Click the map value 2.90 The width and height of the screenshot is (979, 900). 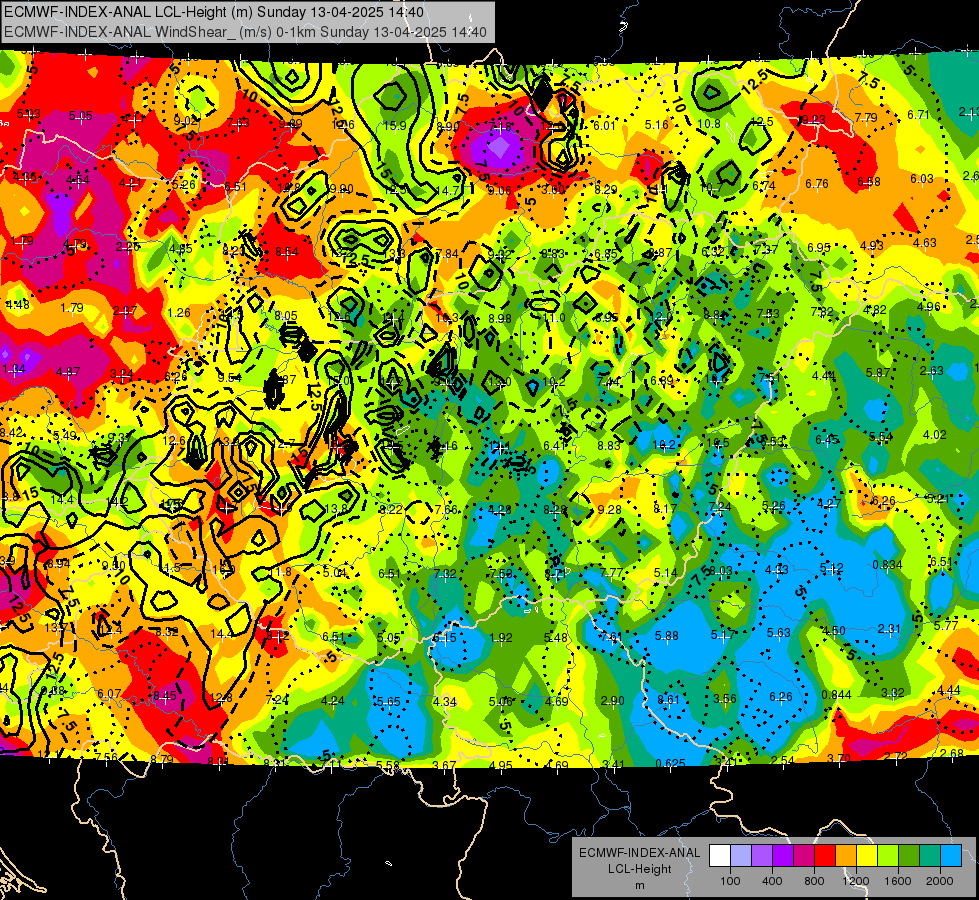(x=612, y=701)
